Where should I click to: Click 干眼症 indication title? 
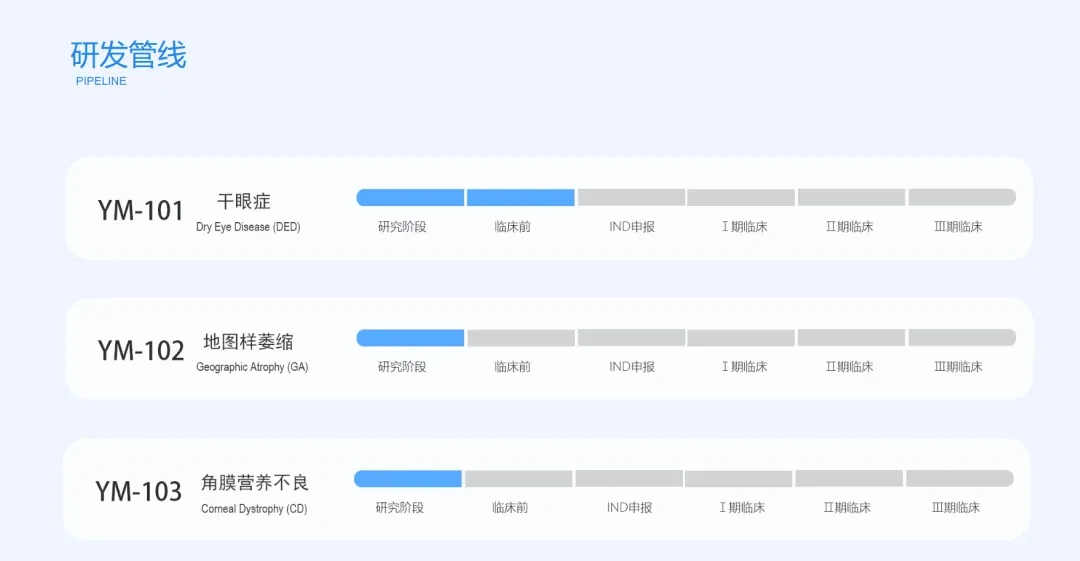[x=244, y=201]
